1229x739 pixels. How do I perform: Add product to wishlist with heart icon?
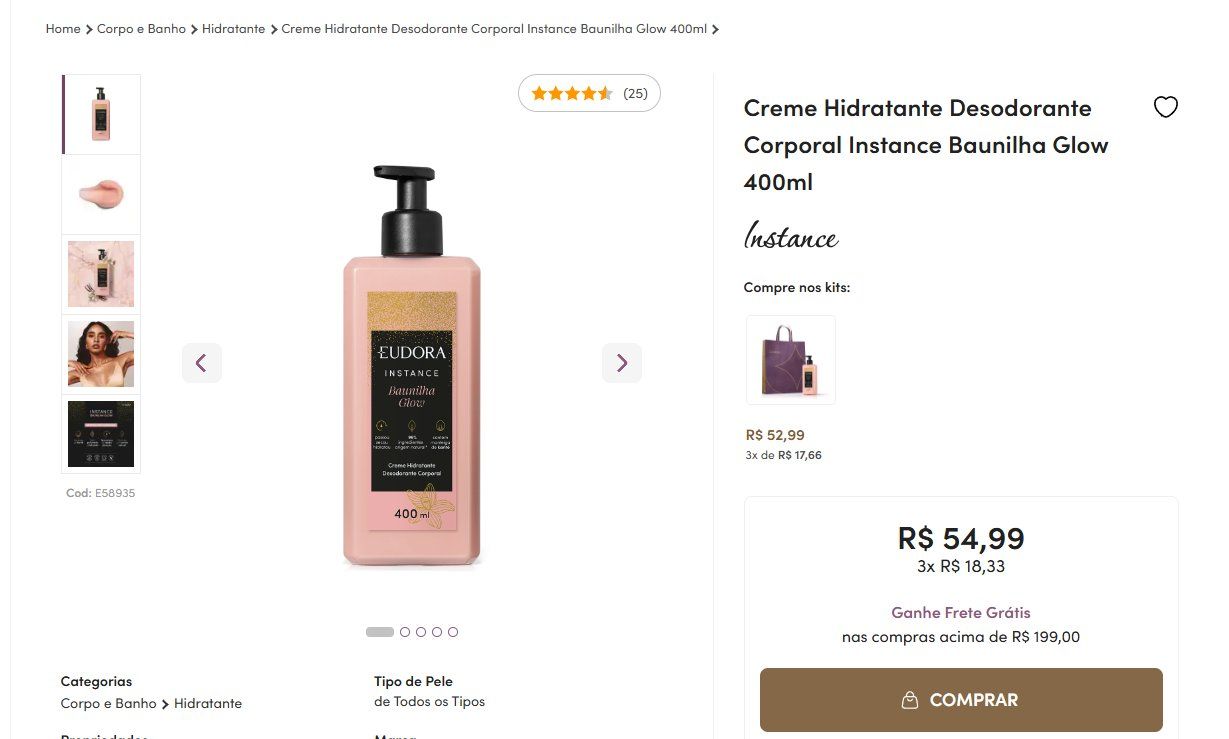(1165, 107)
